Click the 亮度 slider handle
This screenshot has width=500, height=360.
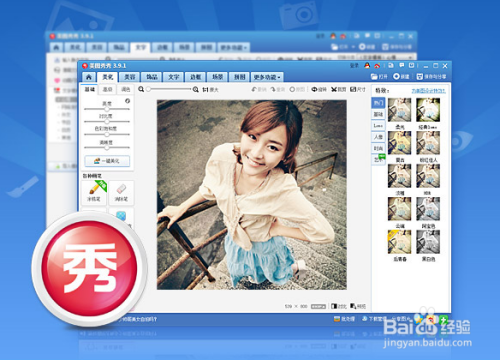point(107,109)
